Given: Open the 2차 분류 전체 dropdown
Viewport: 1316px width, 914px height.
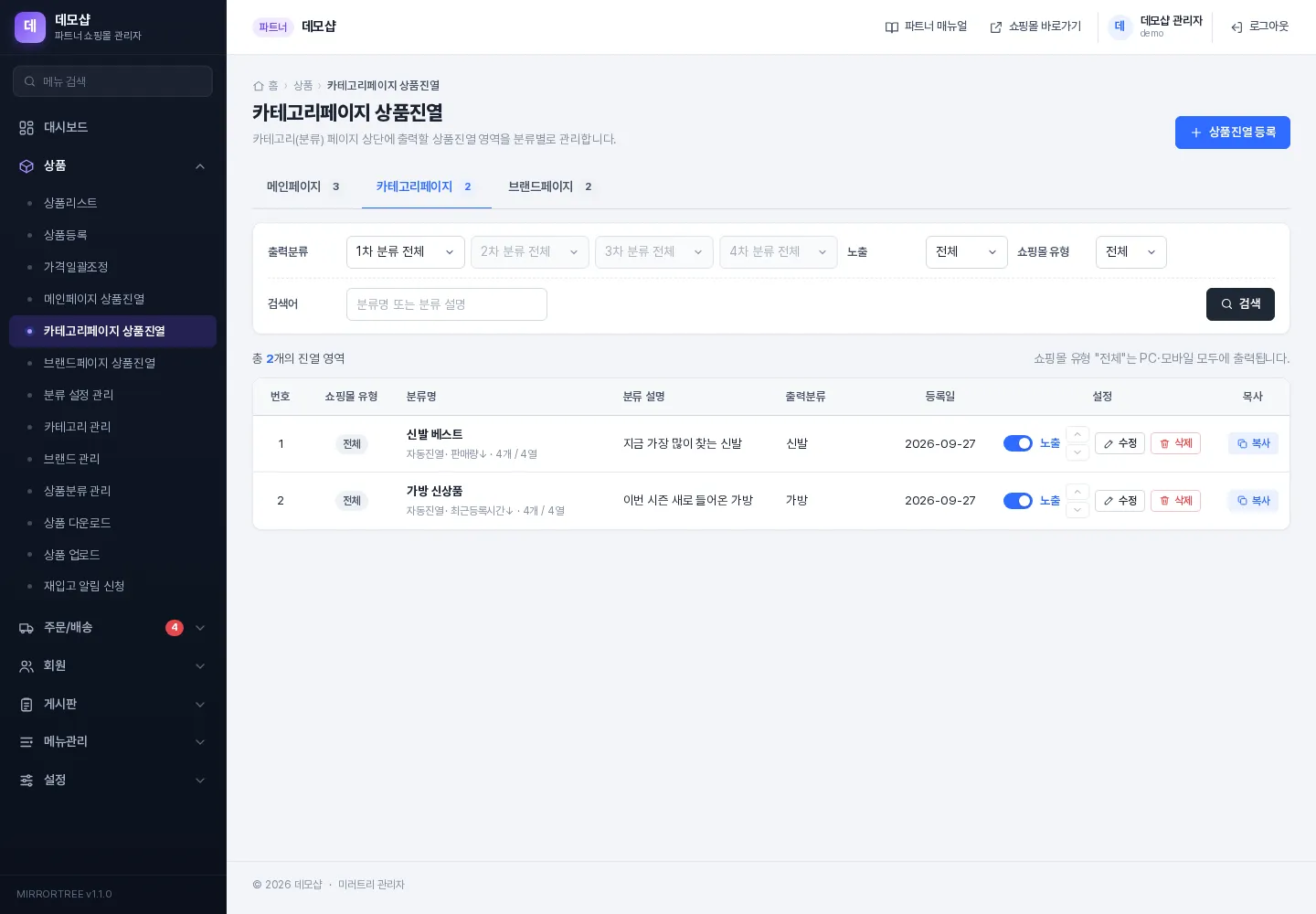Looking at the screenshot, I should point(530,252).
